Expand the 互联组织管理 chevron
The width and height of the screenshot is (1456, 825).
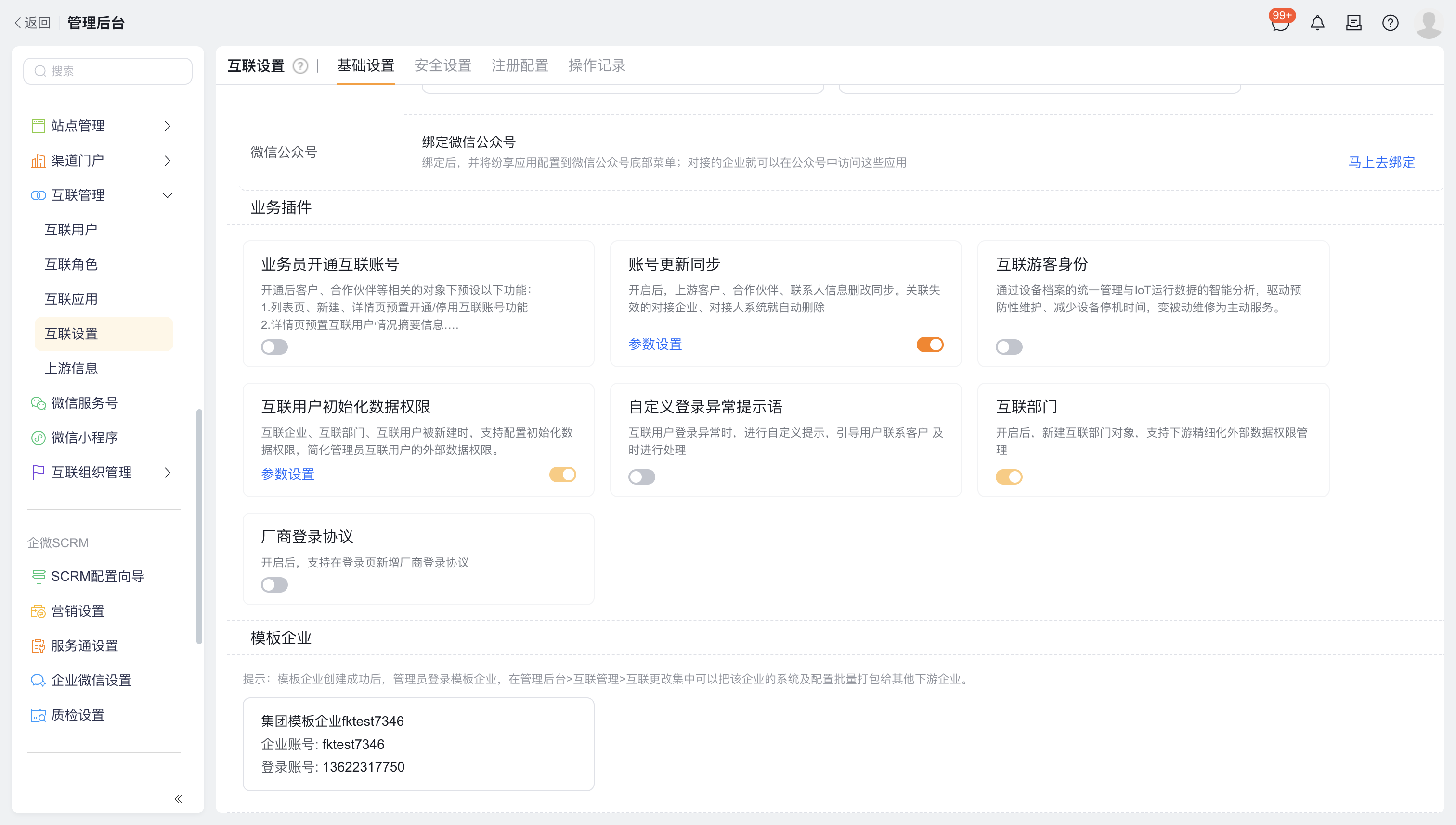point(167,472)
